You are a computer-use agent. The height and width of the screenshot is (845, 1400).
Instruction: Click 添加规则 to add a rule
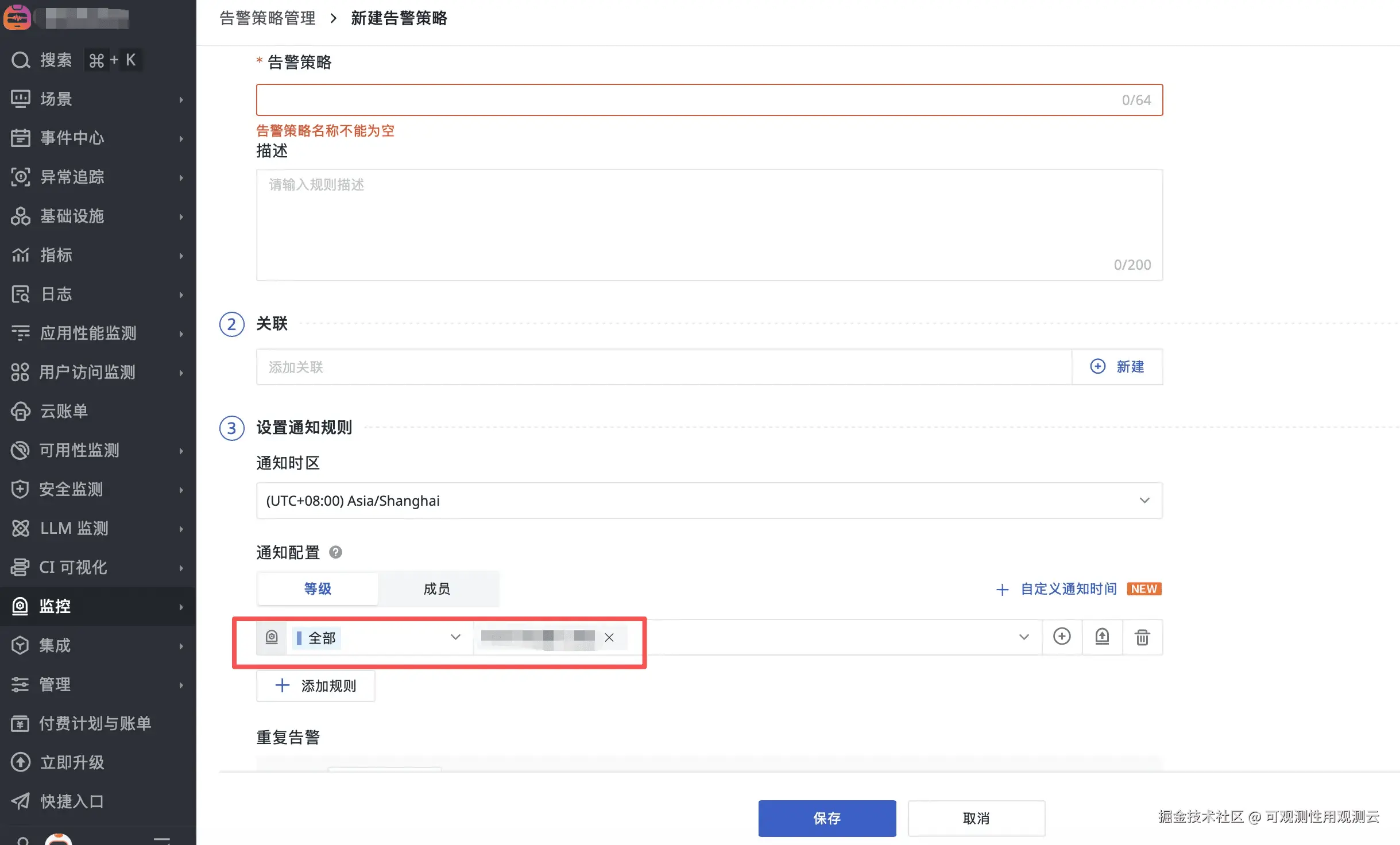click(x=316, y=685)
